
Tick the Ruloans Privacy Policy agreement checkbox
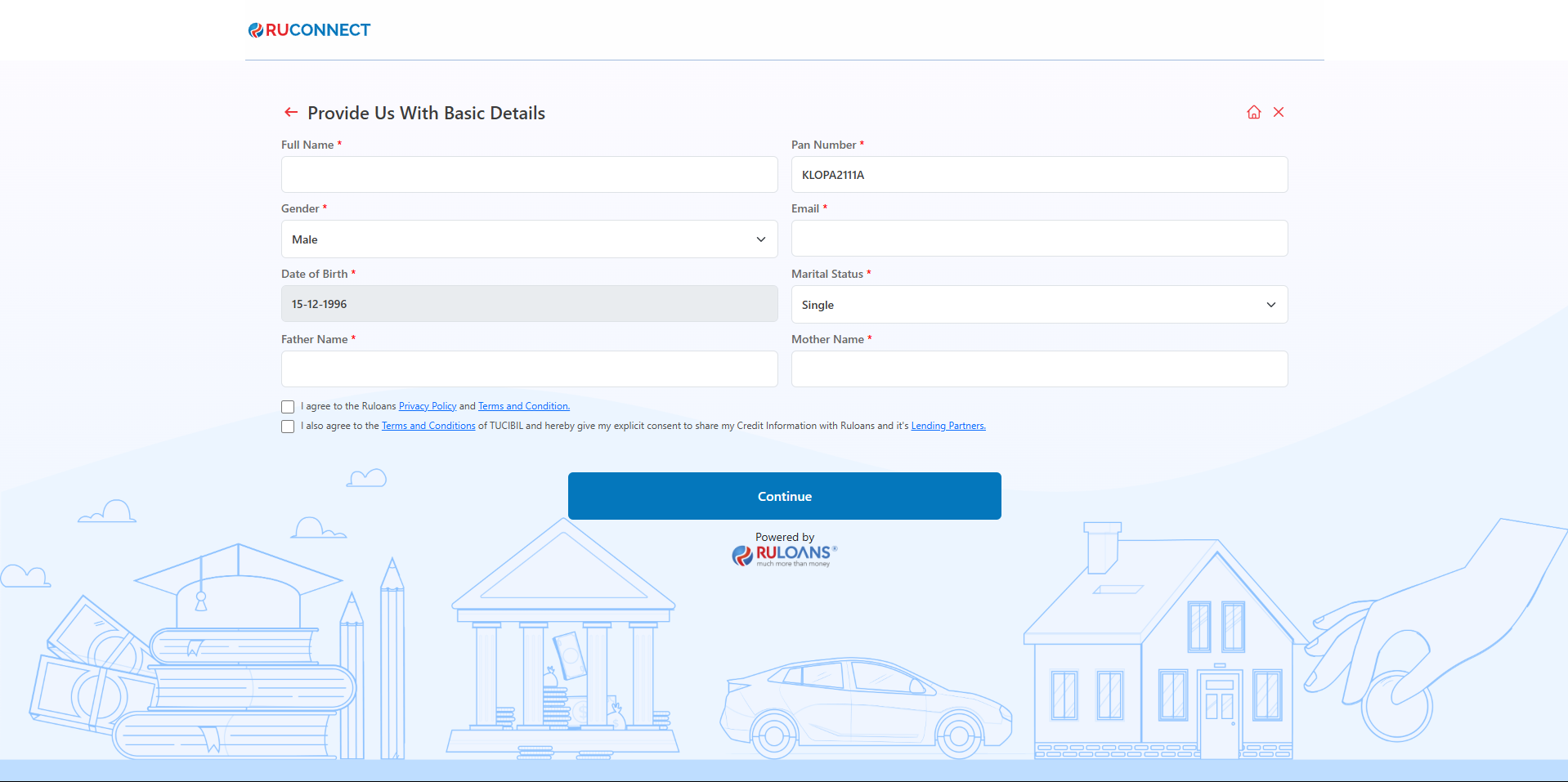pos(288,407)
